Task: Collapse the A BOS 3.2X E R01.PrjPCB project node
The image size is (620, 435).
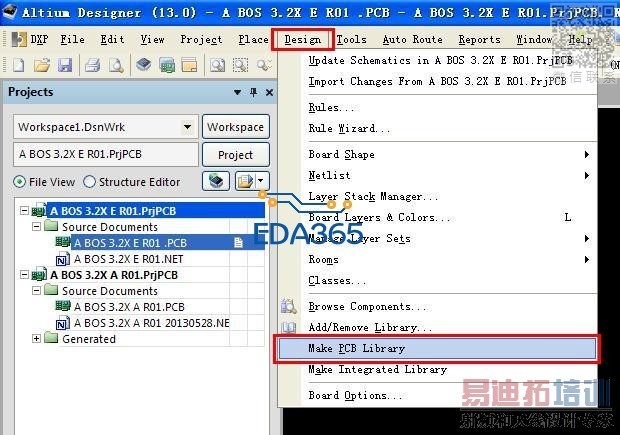Action: (24, 210)
